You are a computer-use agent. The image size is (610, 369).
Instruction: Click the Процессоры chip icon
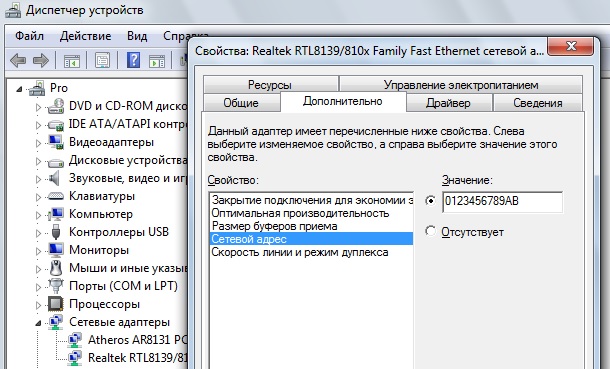(x=56, y=304)
